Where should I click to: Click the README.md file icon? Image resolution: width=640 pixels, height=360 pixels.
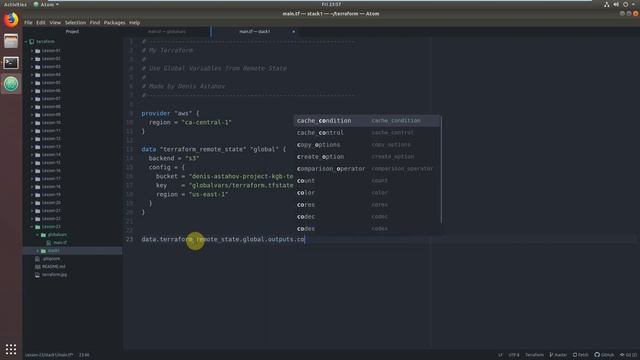pyautogui.click(x=38, y=267)
